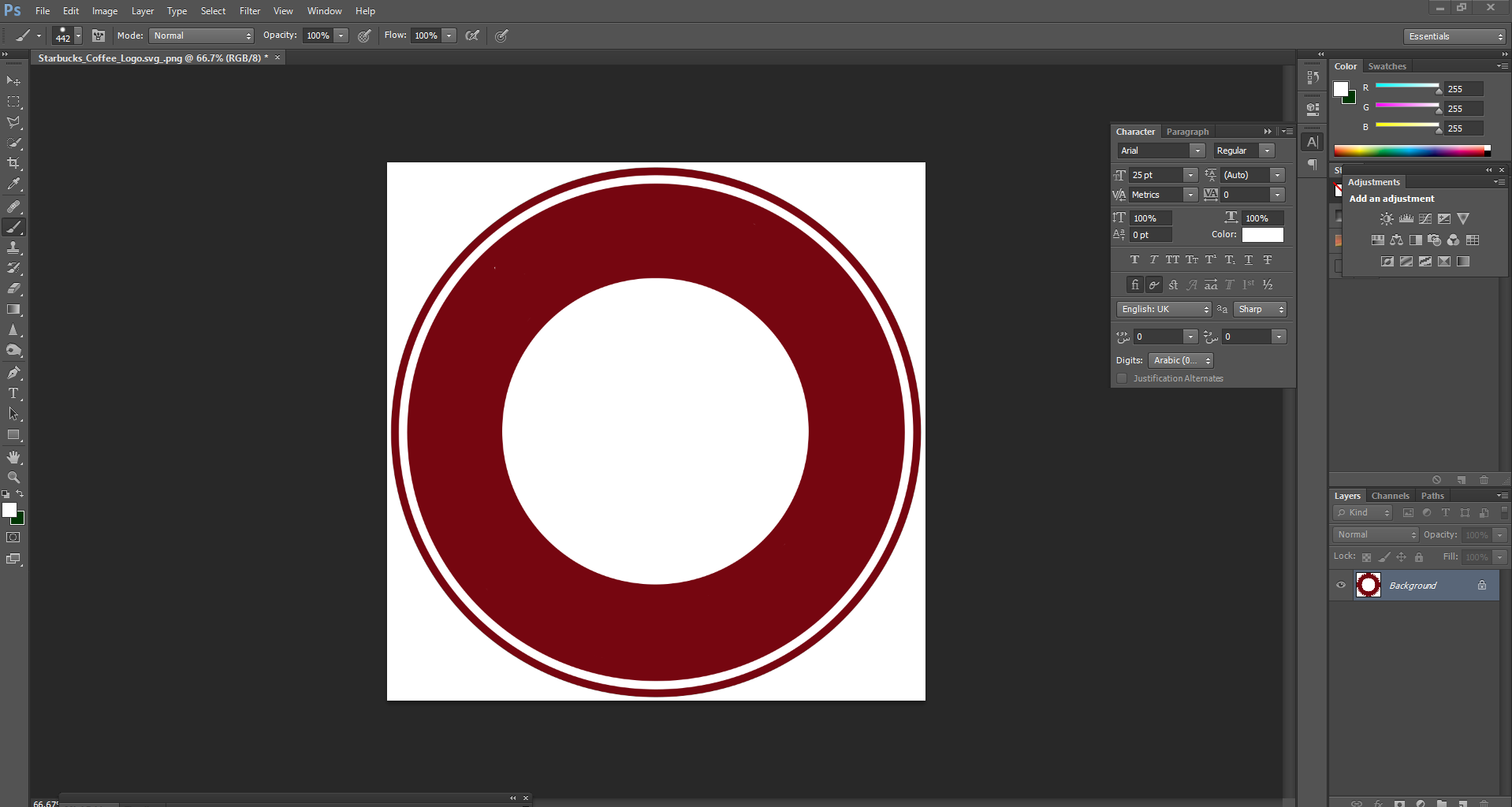Select the Hand tool
This screenshot has height=807, width=1512.
point(13,457)
